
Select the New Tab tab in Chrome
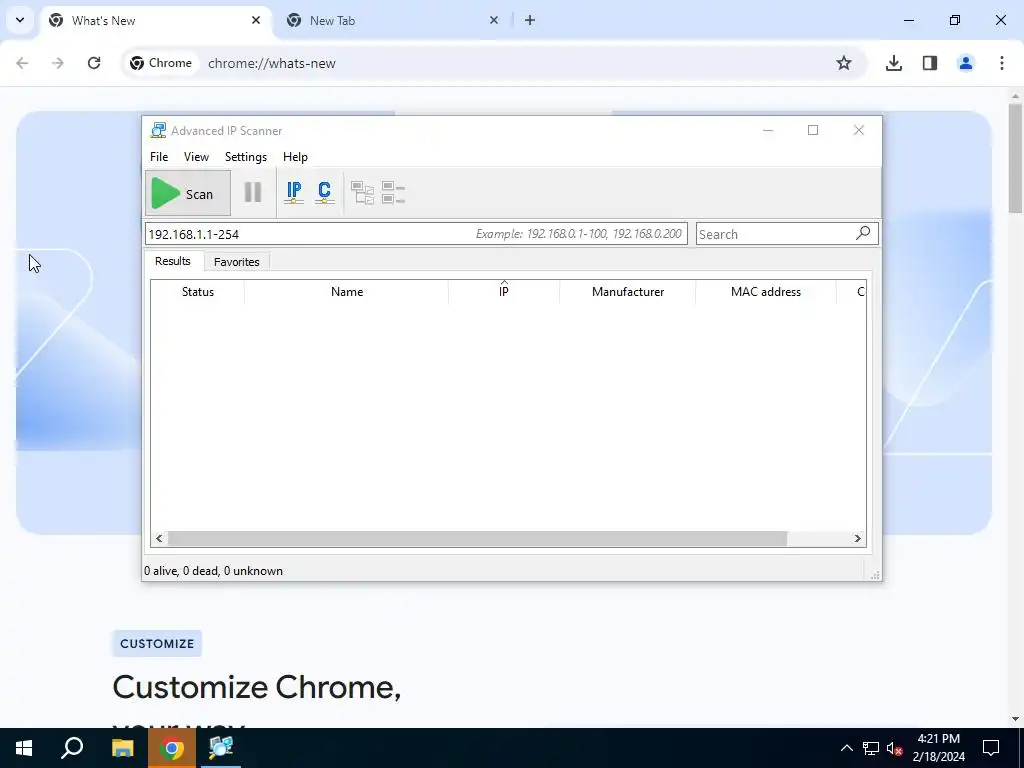(x=392, y=20)
